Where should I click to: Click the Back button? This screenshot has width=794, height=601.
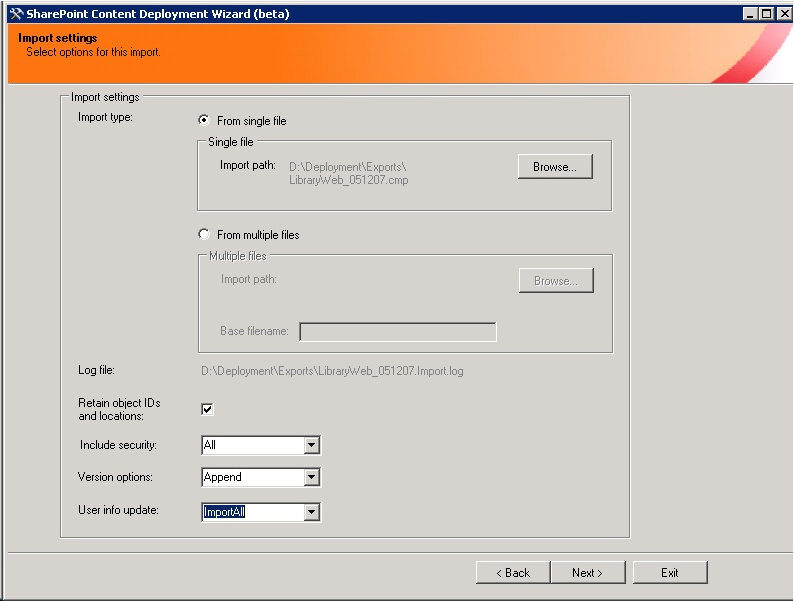pyautogui.click(x=513, y=573)
